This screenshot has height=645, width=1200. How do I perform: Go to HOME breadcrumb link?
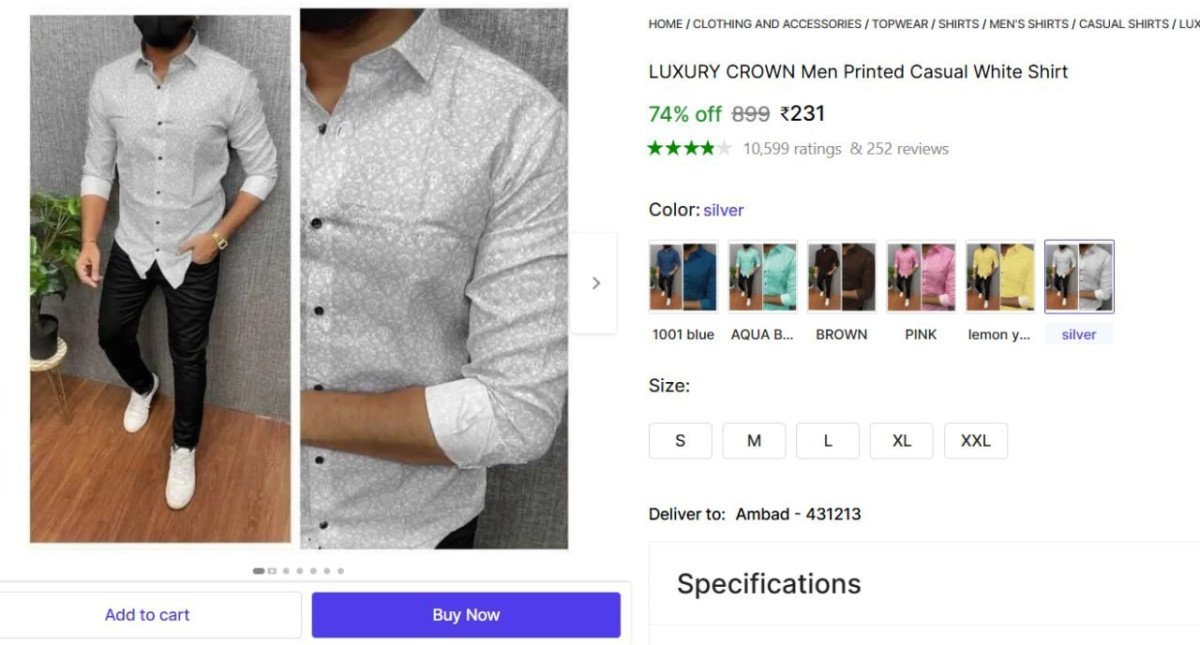coord(665,24)
